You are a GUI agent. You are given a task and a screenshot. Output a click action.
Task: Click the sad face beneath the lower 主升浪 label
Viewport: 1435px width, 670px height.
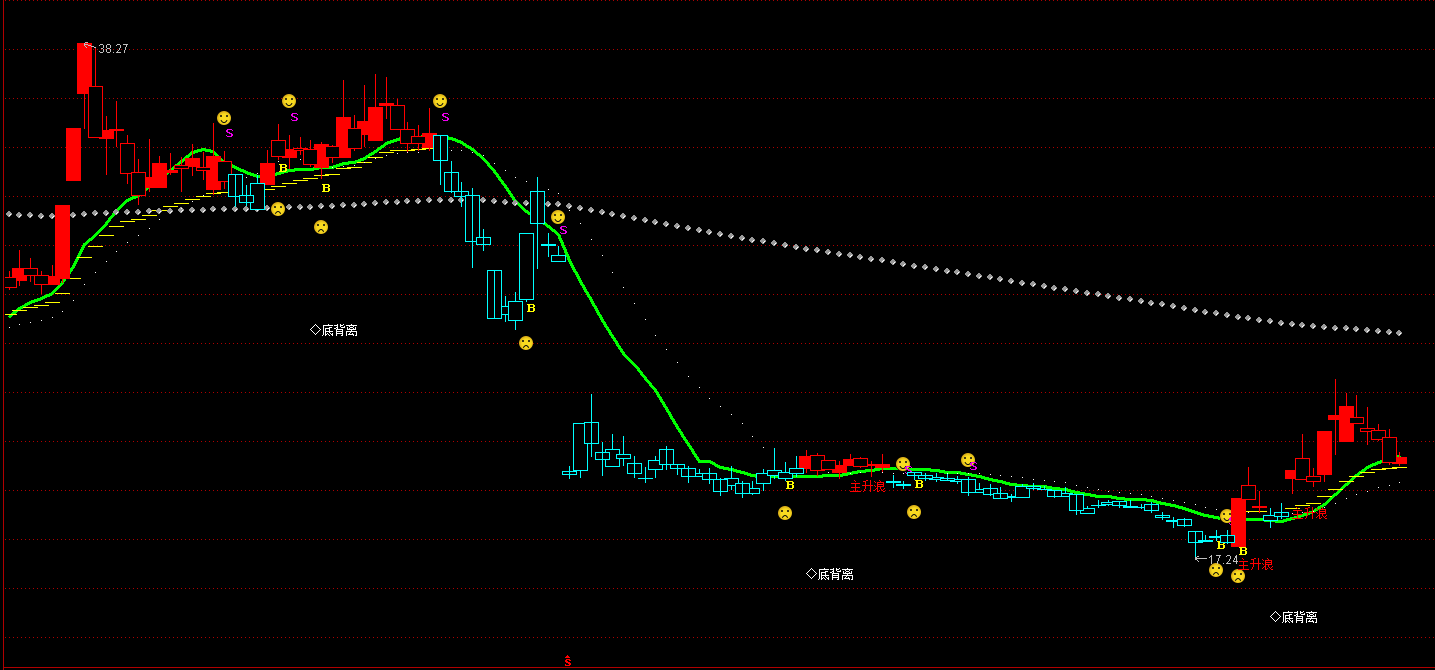coord(1238,576)
